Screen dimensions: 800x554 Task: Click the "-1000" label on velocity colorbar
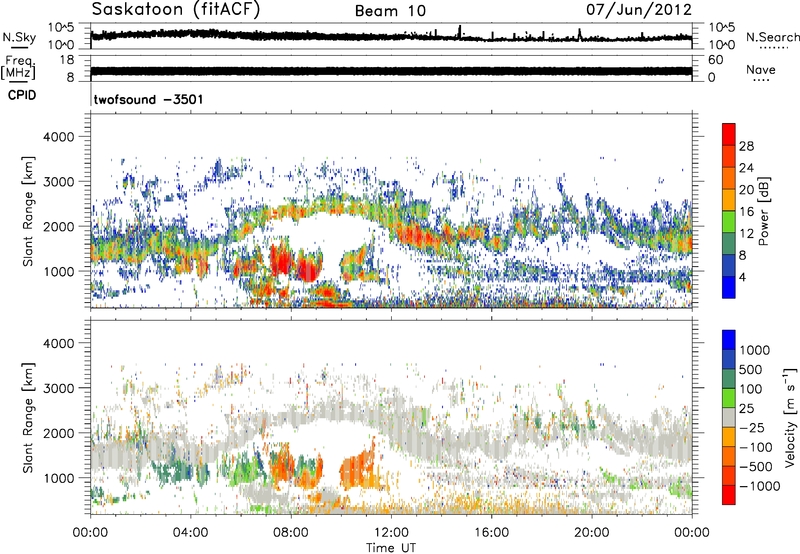[x=760, y=486]
